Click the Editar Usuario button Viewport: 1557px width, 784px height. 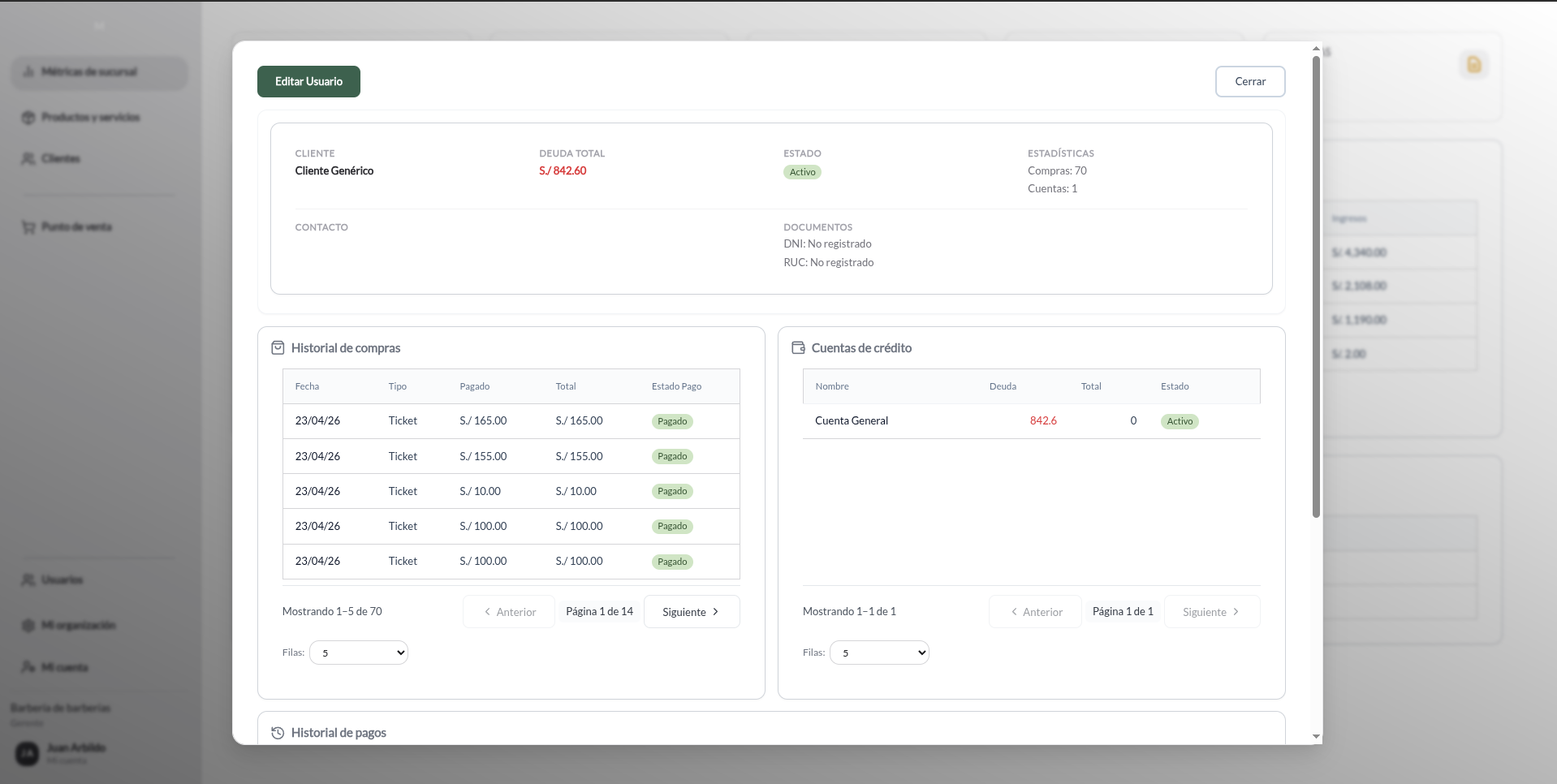(x=308, y=81)
